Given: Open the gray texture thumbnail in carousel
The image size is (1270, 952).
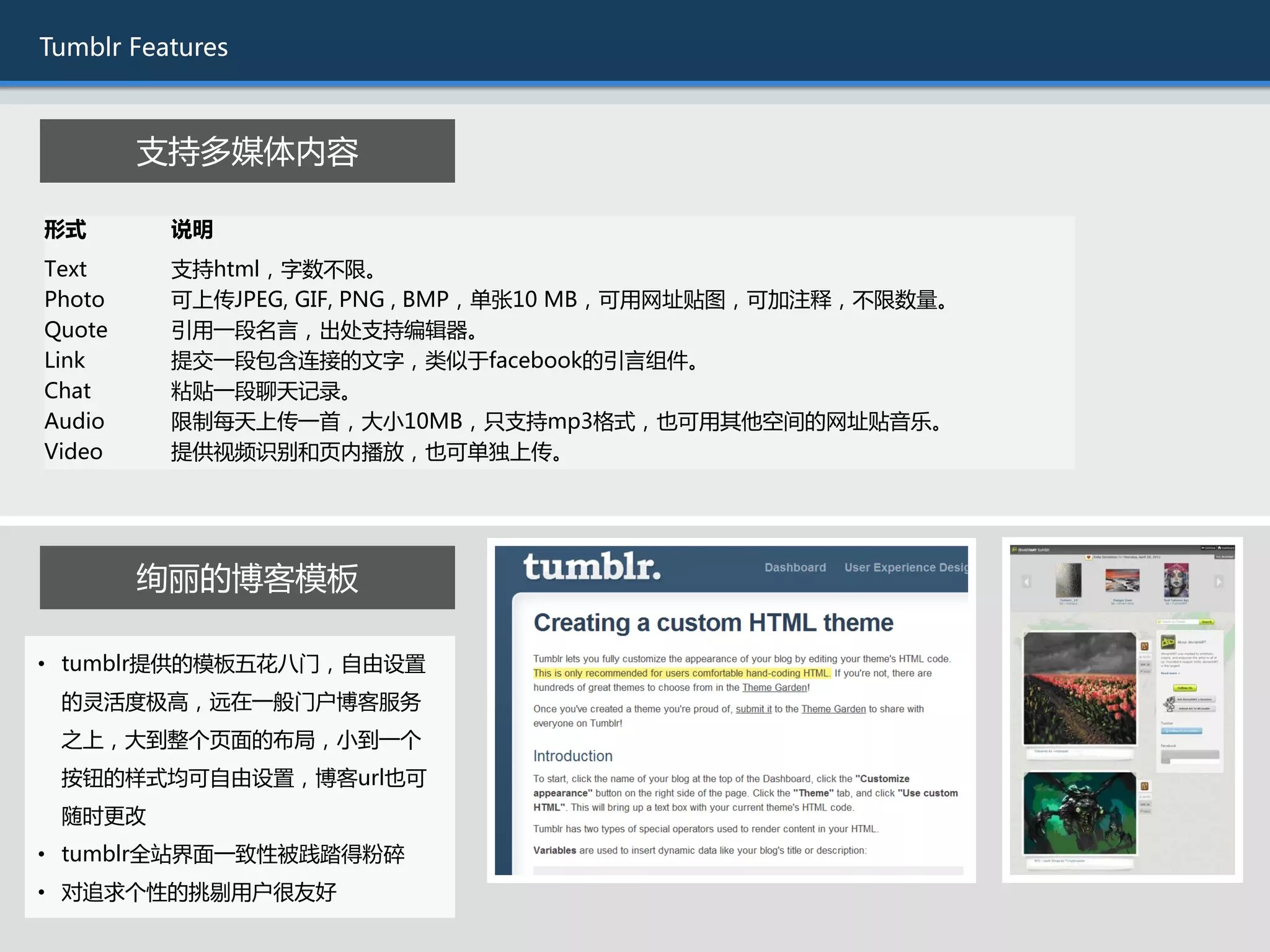Looking at the screenshot, I should (1068, 580).
